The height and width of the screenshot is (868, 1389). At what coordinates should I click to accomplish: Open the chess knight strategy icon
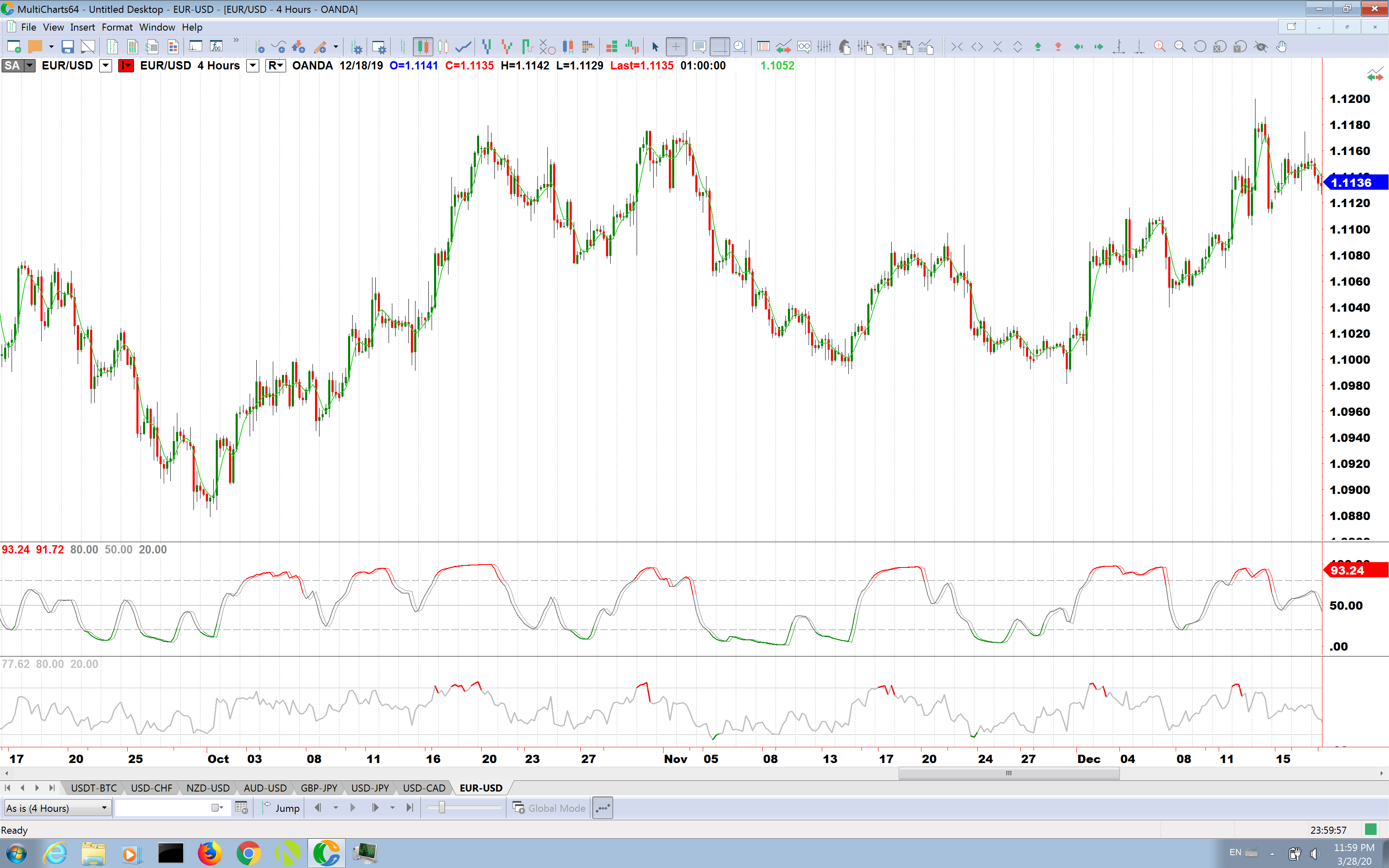click(844, 47)
